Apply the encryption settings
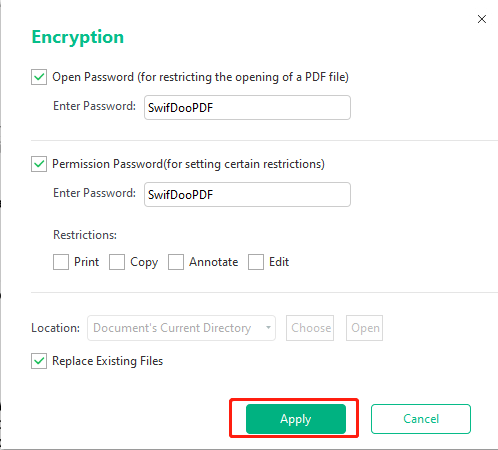The image size is (498, 450). pos(296,419)
